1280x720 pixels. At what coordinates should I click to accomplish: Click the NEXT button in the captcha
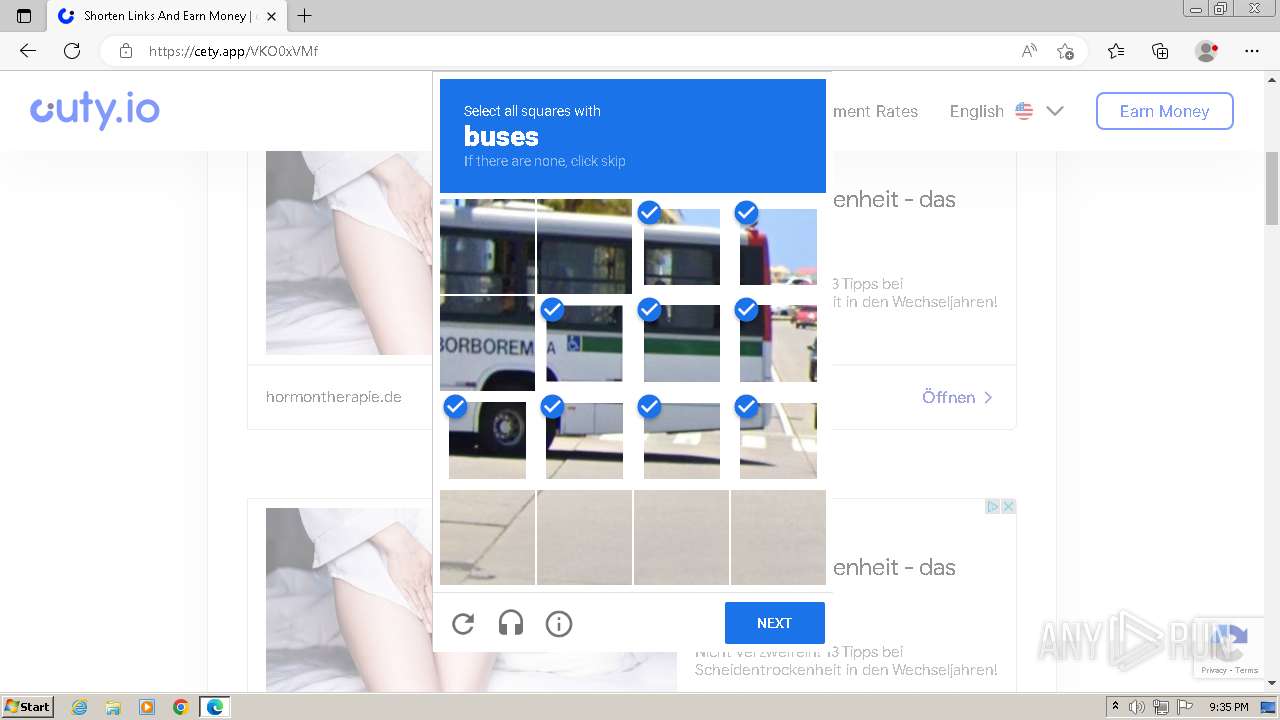775,623
